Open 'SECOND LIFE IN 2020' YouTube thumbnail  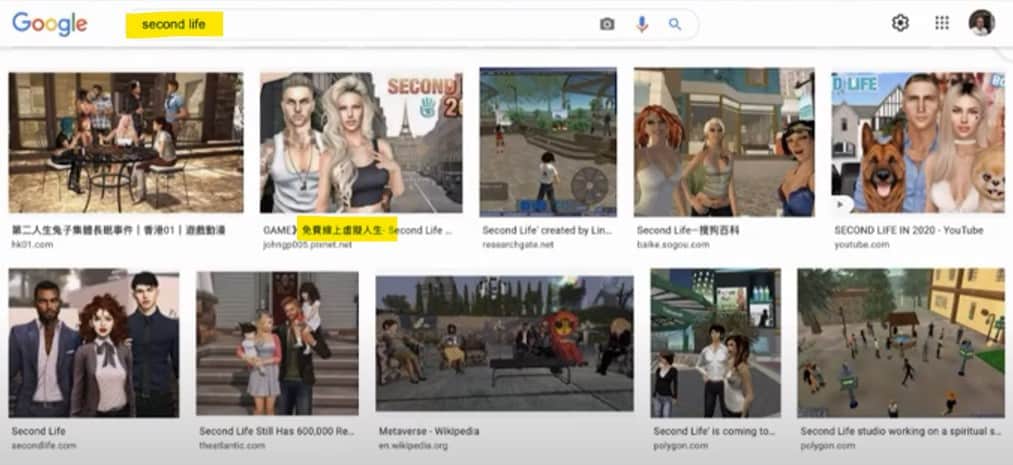(918, 143)
